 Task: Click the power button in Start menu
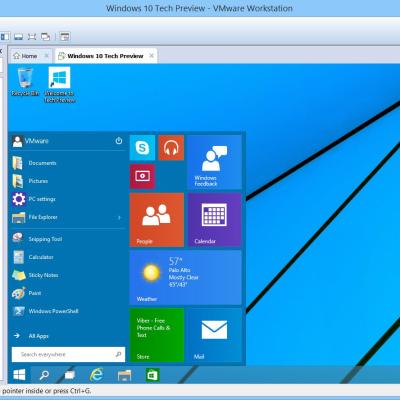click(119, 141)
